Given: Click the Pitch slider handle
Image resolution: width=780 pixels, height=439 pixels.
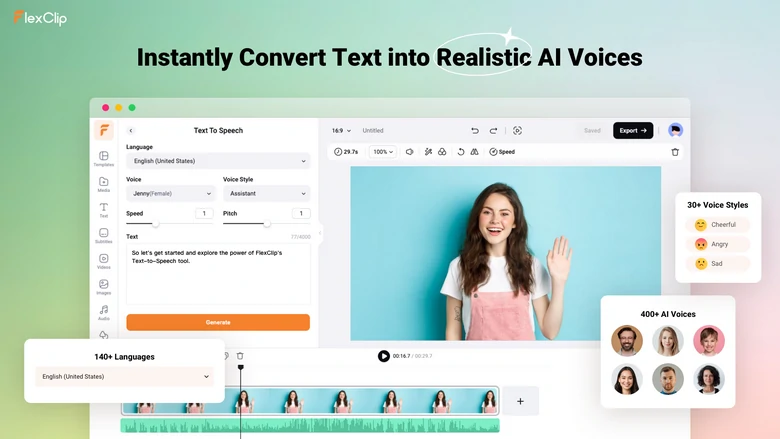Looking at the screenshot, I should coord(267,224).
